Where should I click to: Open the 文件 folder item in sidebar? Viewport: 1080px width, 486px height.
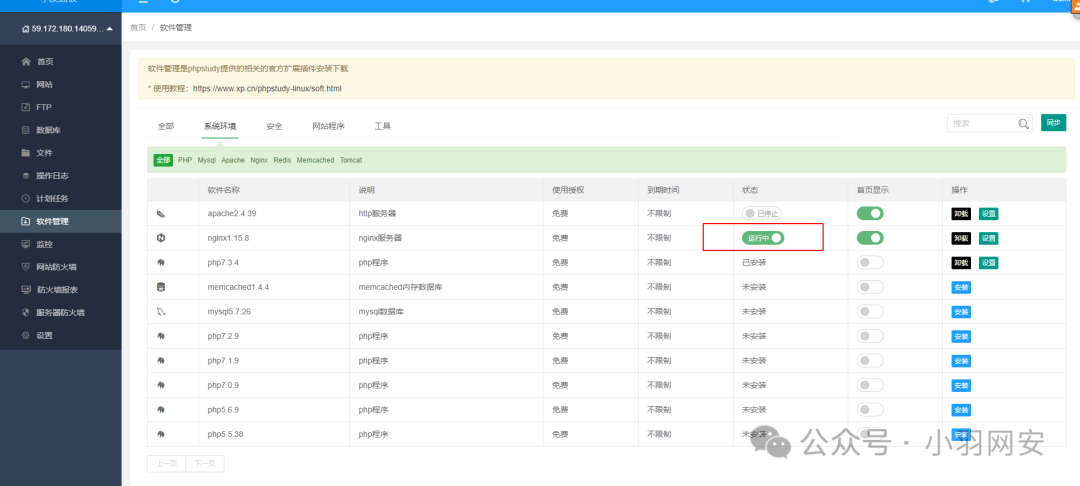pyautogui.click(x=61, y=153)
